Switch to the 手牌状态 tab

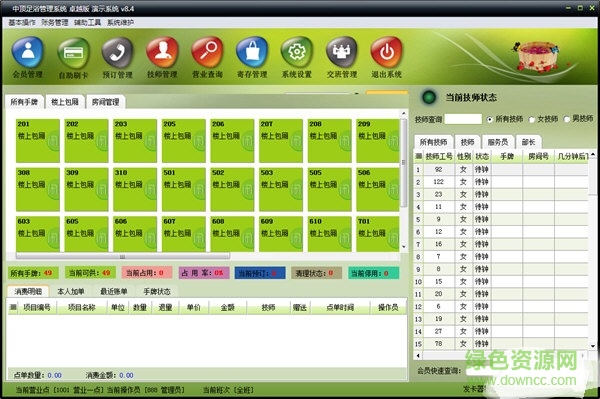tap(157, 292)
